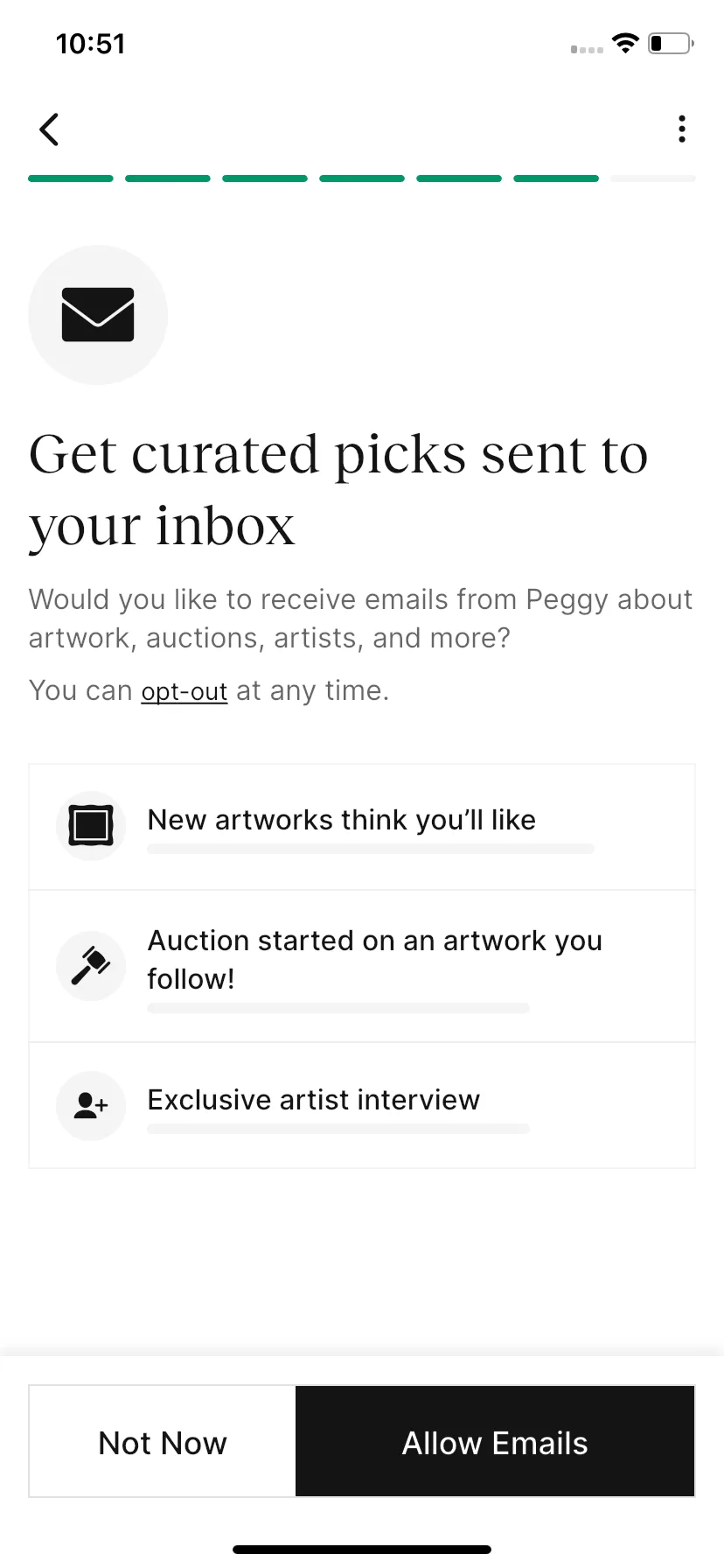Tap the auction gavel icon
This screenshot has width=724, height=1568.
click(x=91, y=965)
